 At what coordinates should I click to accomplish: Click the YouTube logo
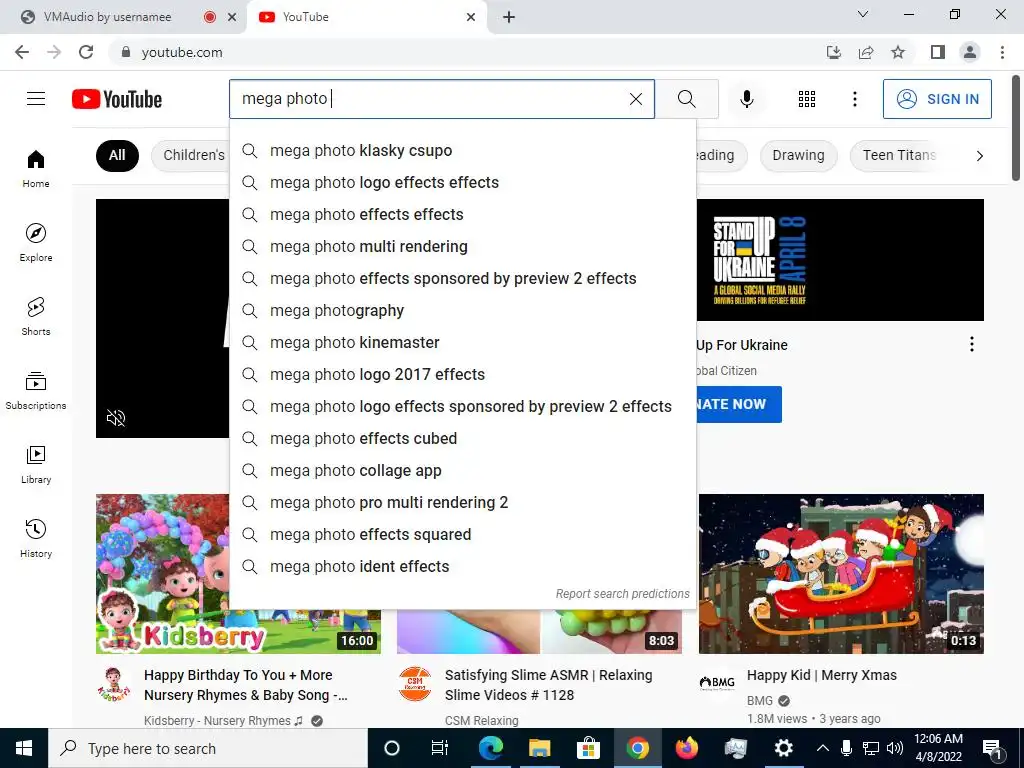coord(117,99)
